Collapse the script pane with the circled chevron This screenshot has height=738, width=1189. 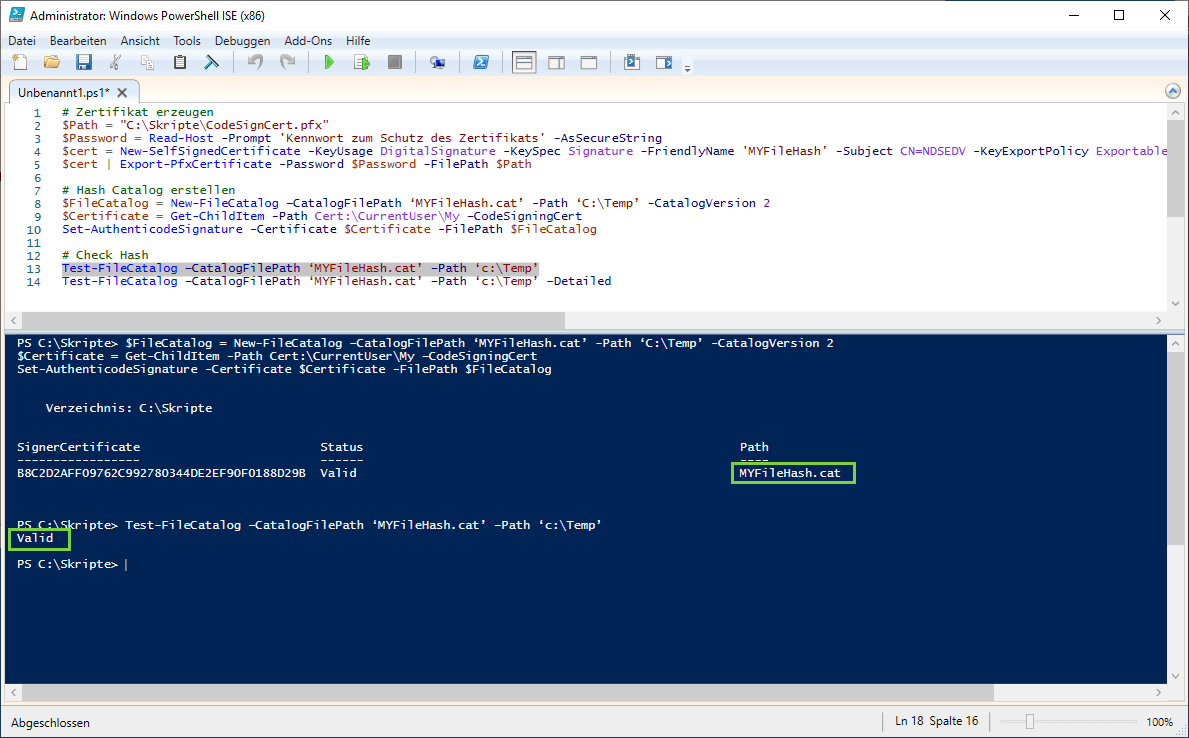(1172, 90)
